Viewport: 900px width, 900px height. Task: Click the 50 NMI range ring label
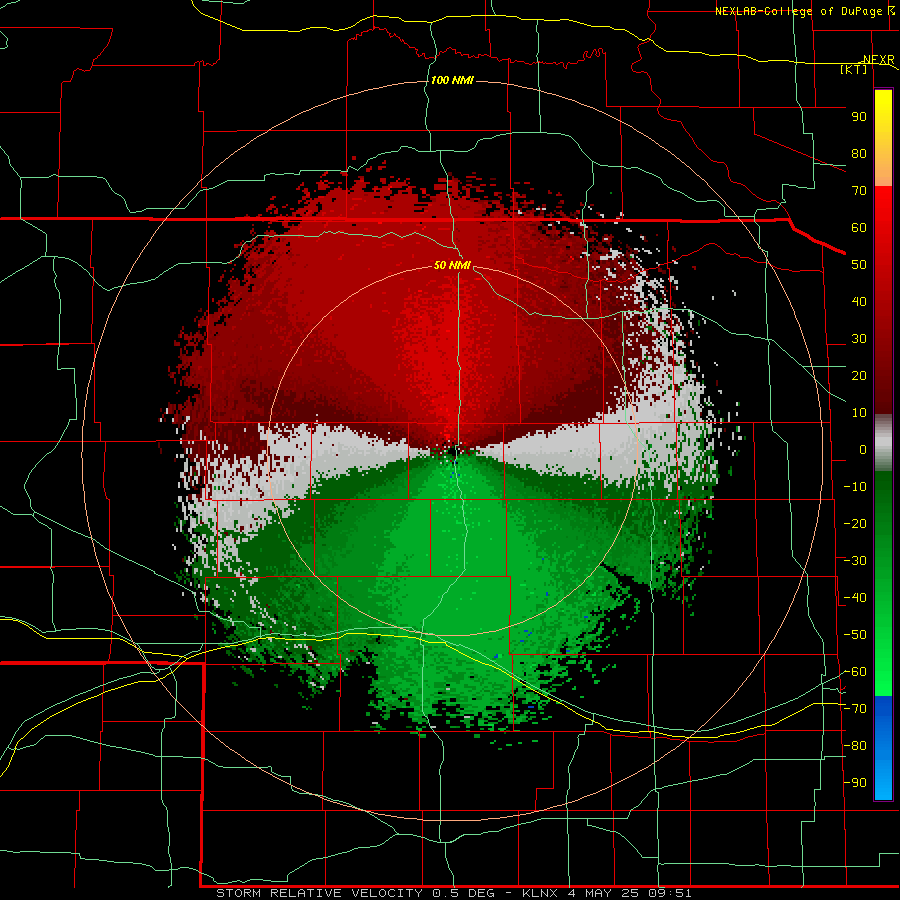(452, 265)
